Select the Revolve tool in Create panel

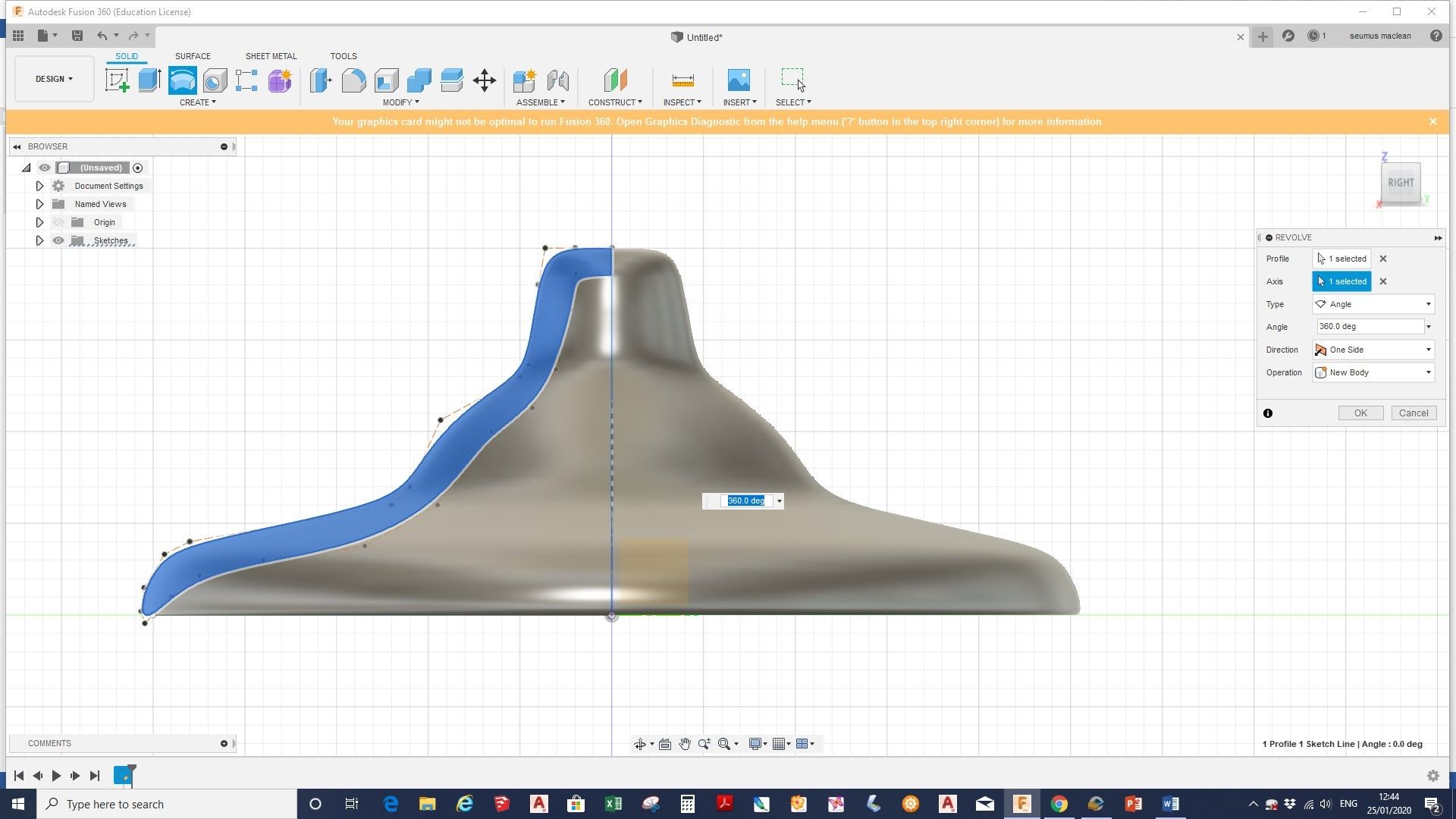(x=182, y=80)
